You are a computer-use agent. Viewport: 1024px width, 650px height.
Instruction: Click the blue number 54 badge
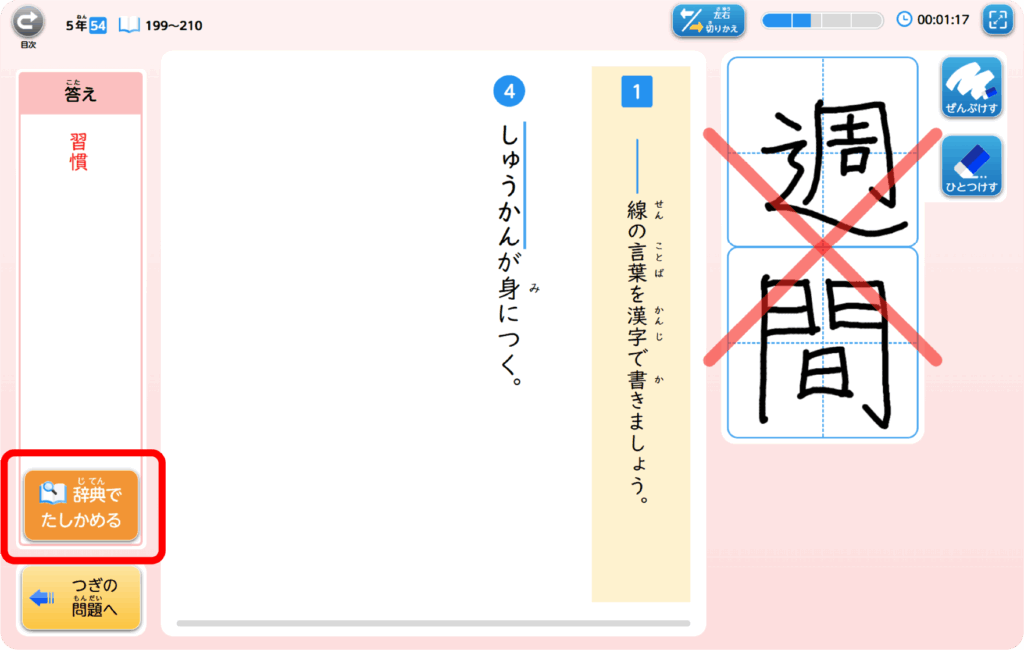pyautogui.click(x=98, y=25)
